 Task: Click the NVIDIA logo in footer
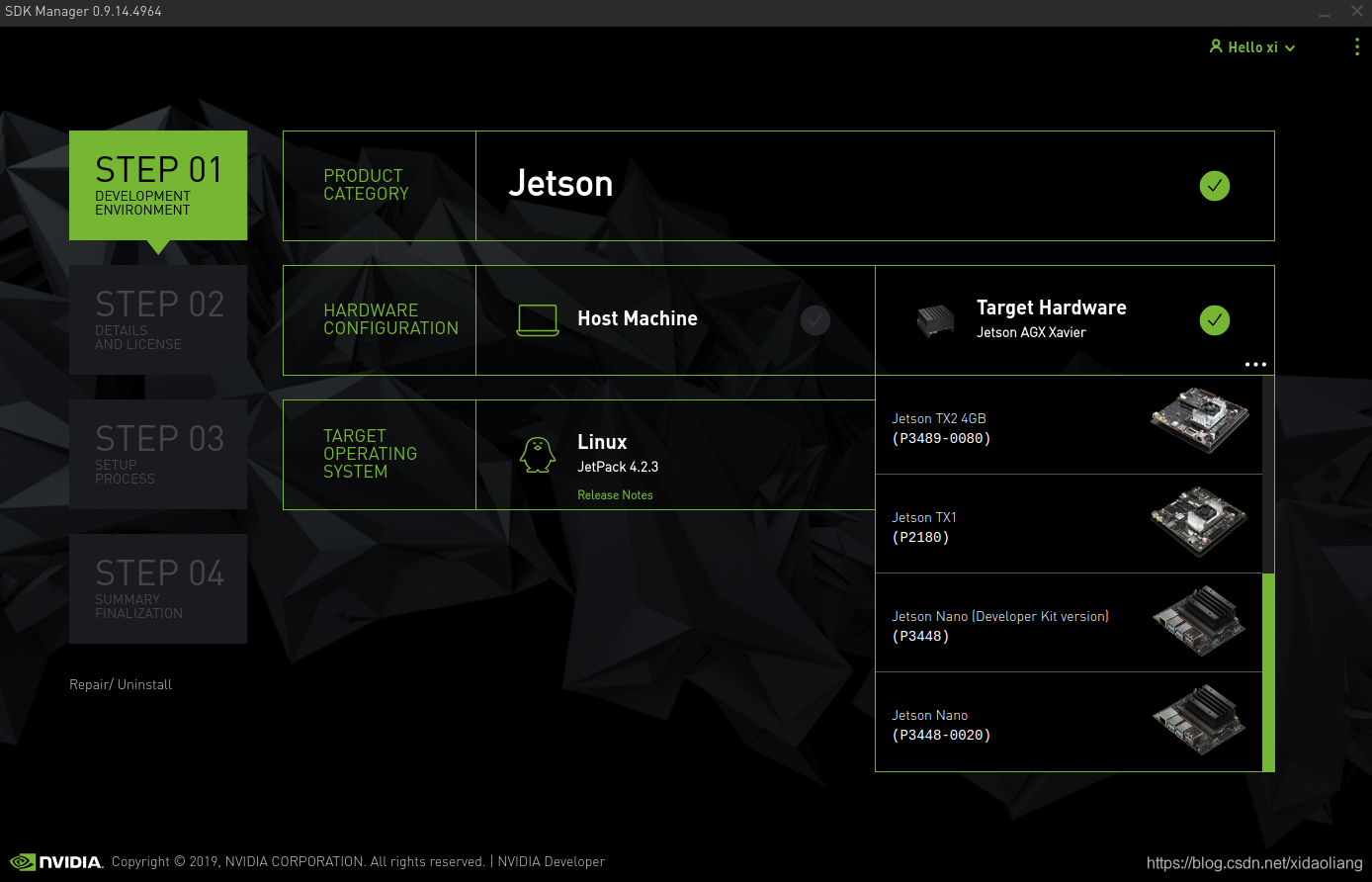tap(56, 861)
